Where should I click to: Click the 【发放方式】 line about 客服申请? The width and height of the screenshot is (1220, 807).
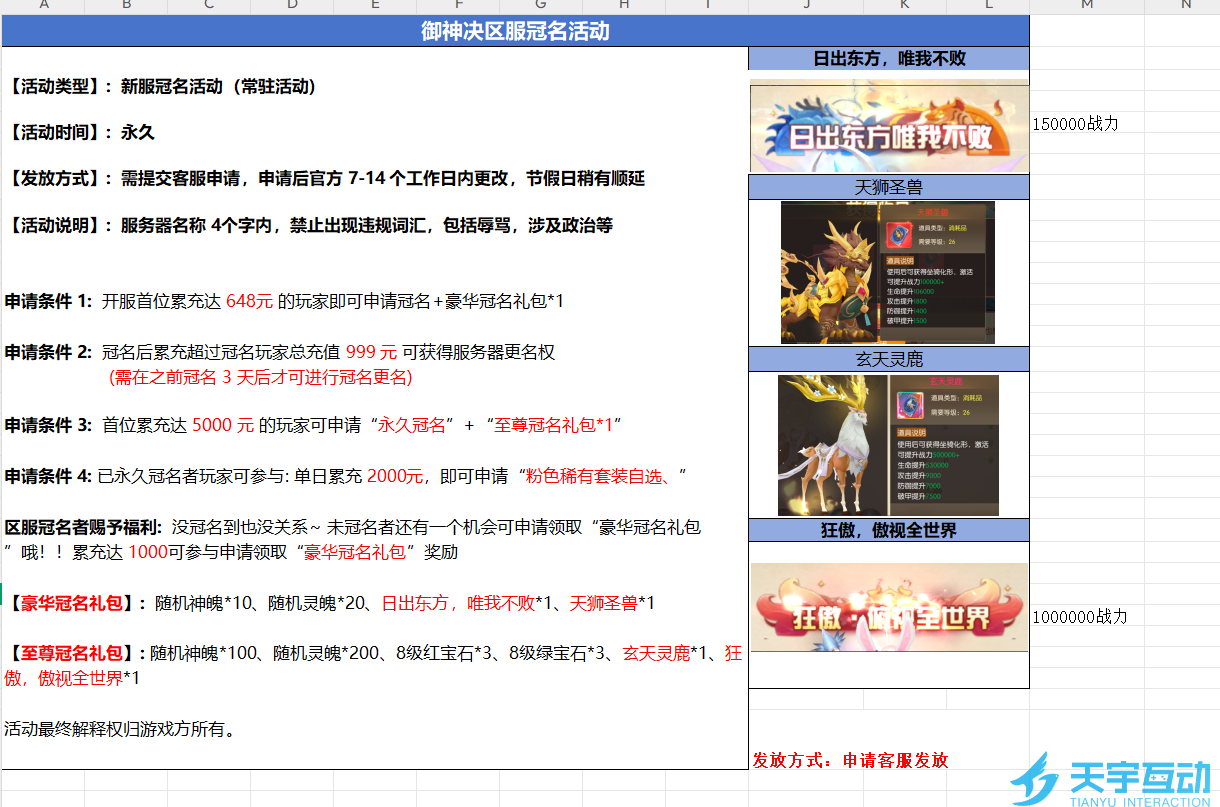click(325, 179)
